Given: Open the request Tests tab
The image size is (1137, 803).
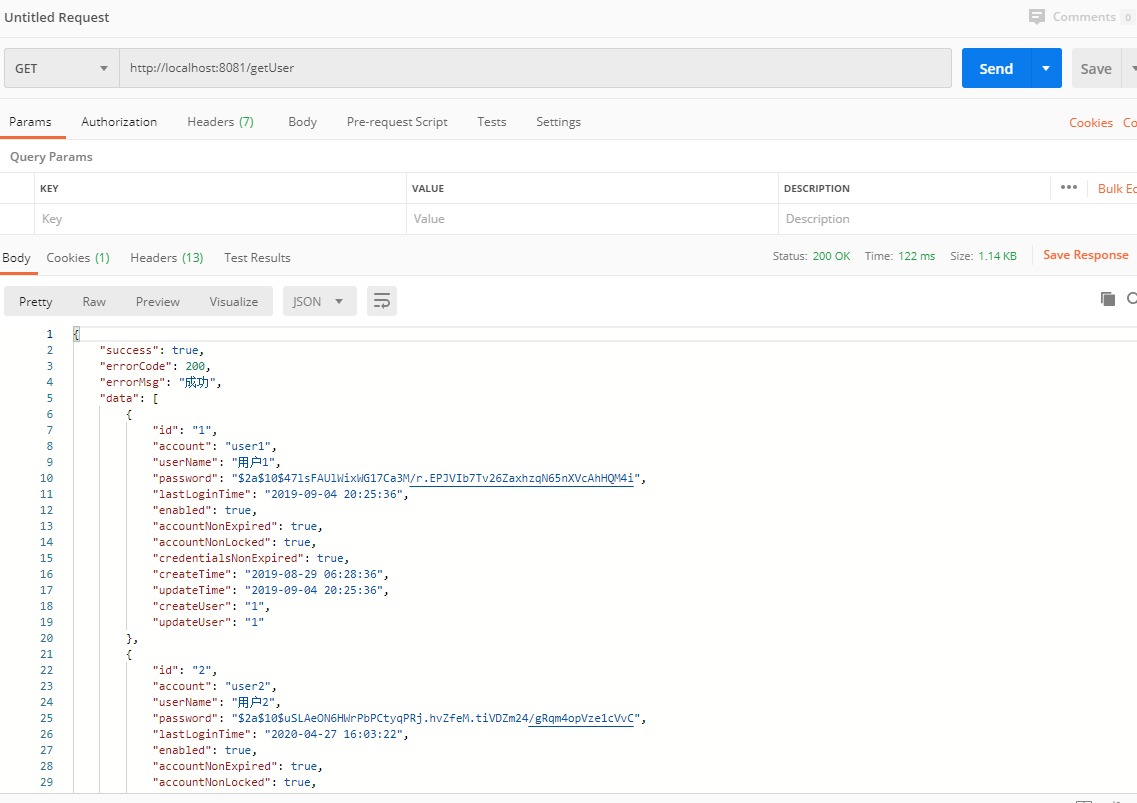Looking at the screenshot, I should 491,122.
